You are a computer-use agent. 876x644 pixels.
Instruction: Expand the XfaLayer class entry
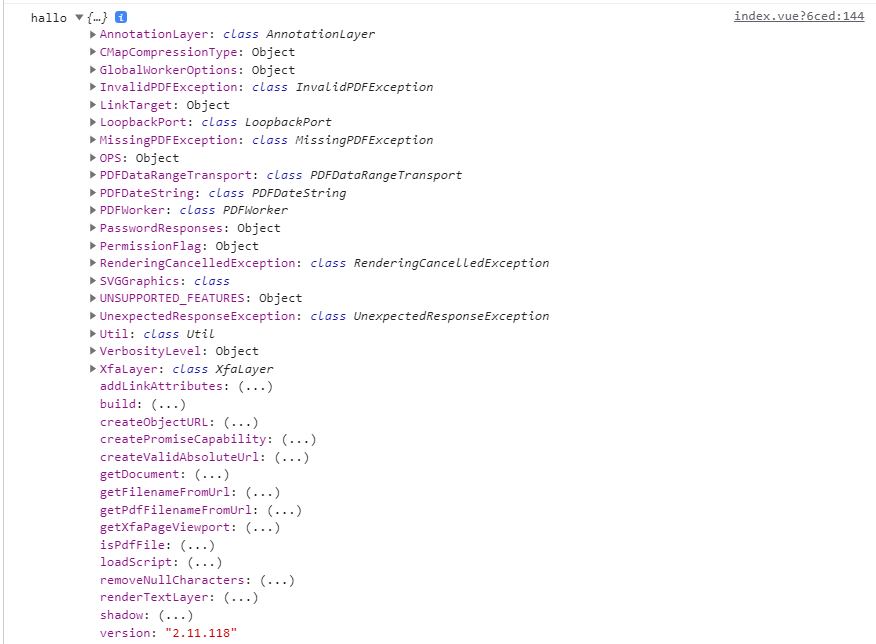[92, 369]
